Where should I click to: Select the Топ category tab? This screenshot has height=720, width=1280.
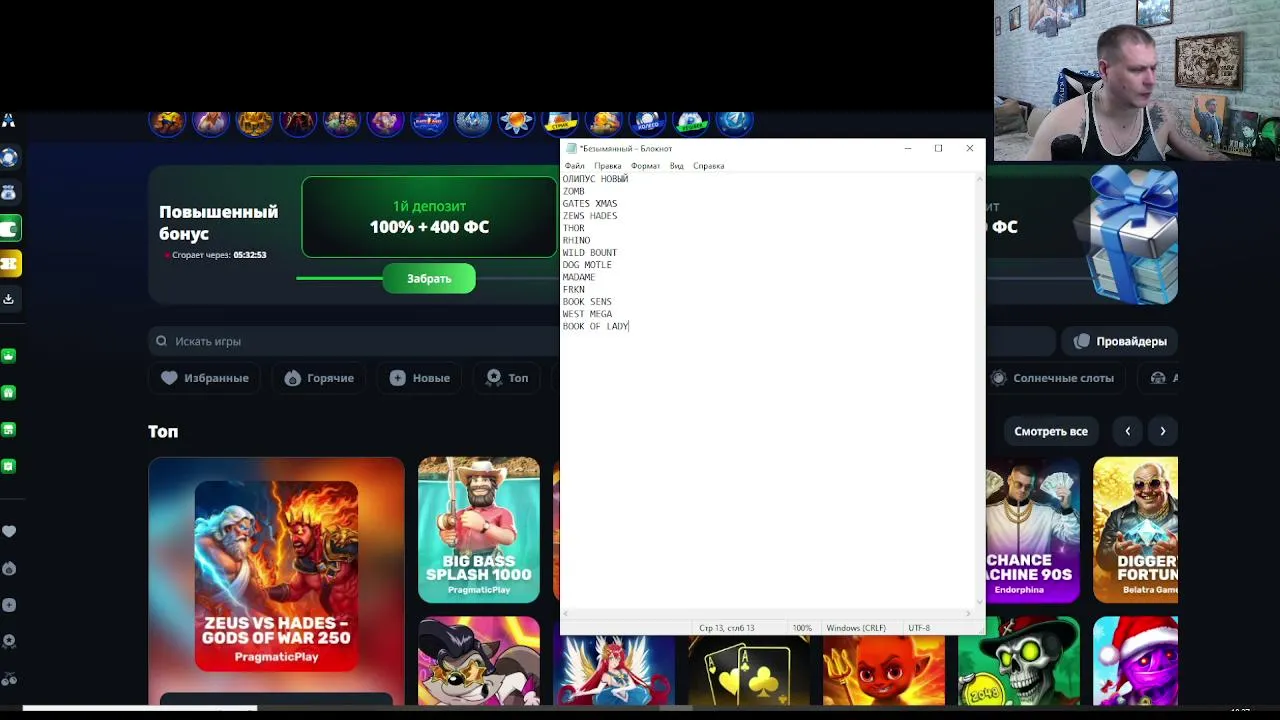(506, 378)
